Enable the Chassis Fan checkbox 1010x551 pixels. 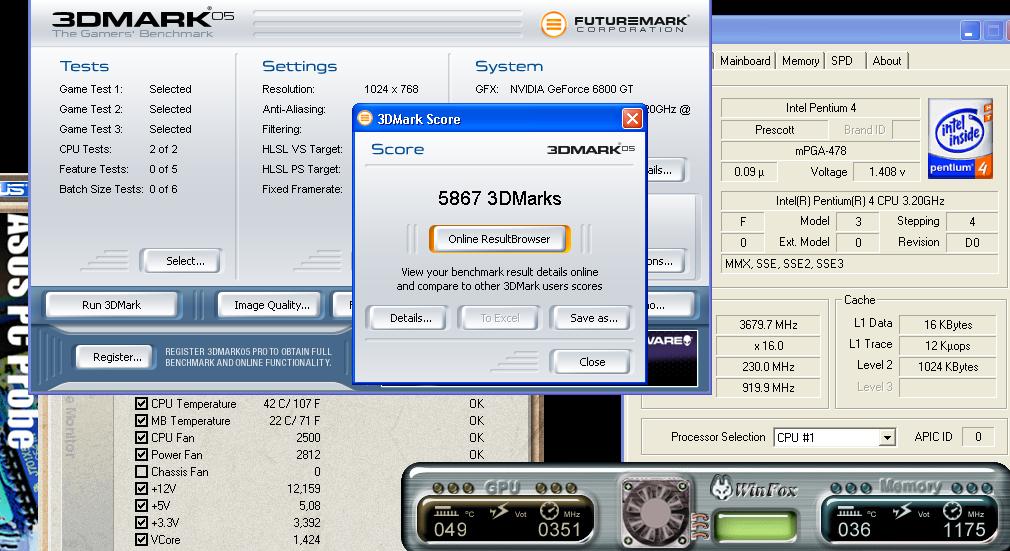pos(141,472)
